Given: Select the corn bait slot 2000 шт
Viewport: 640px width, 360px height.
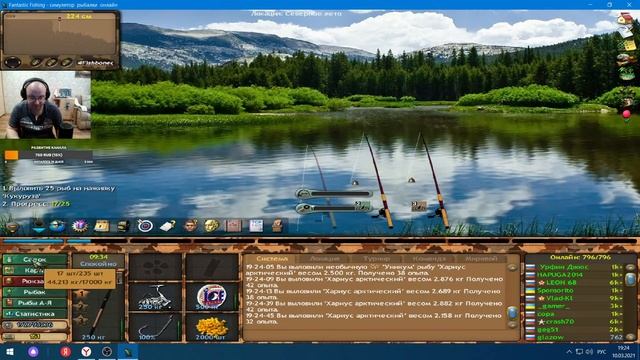Looking at the screenshot, I should [211, 327].
